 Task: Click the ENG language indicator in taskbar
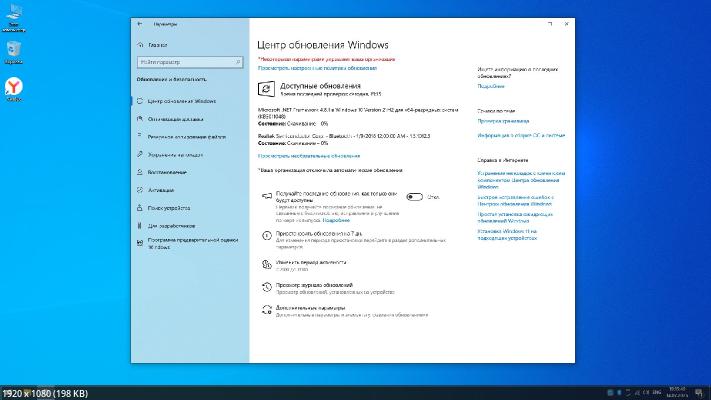pos(657,392)
